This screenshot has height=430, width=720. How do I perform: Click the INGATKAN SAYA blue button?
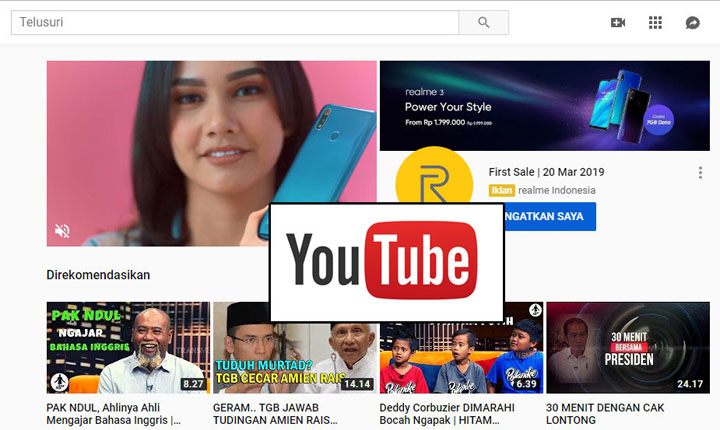pyautogui.click(x=550, y=216)
